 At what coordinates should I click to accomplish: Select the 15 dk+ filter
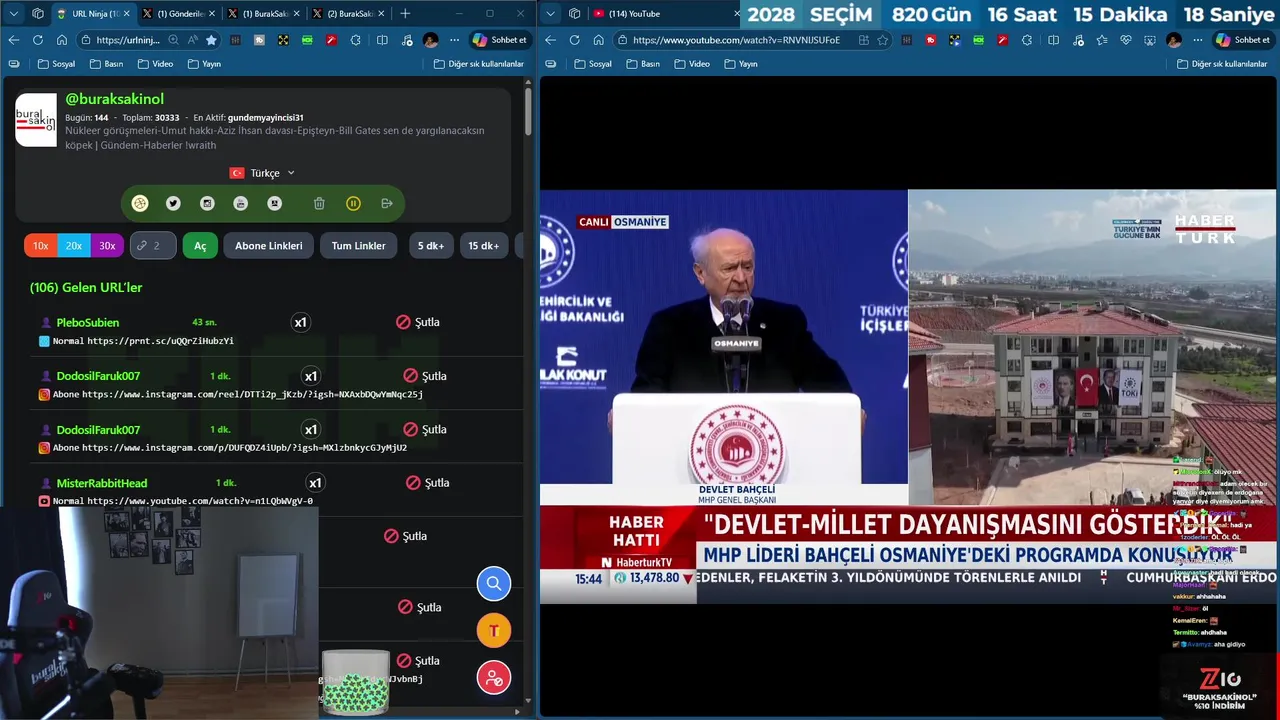tap(483, 245)
